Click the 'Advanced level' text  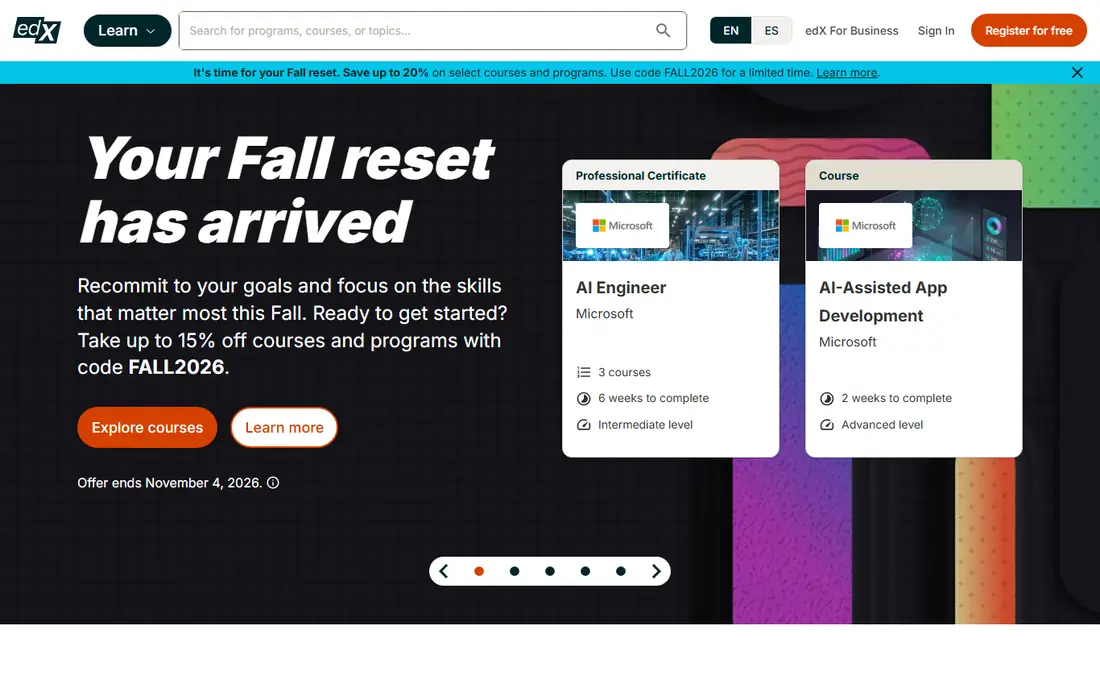tap(882, 424)
